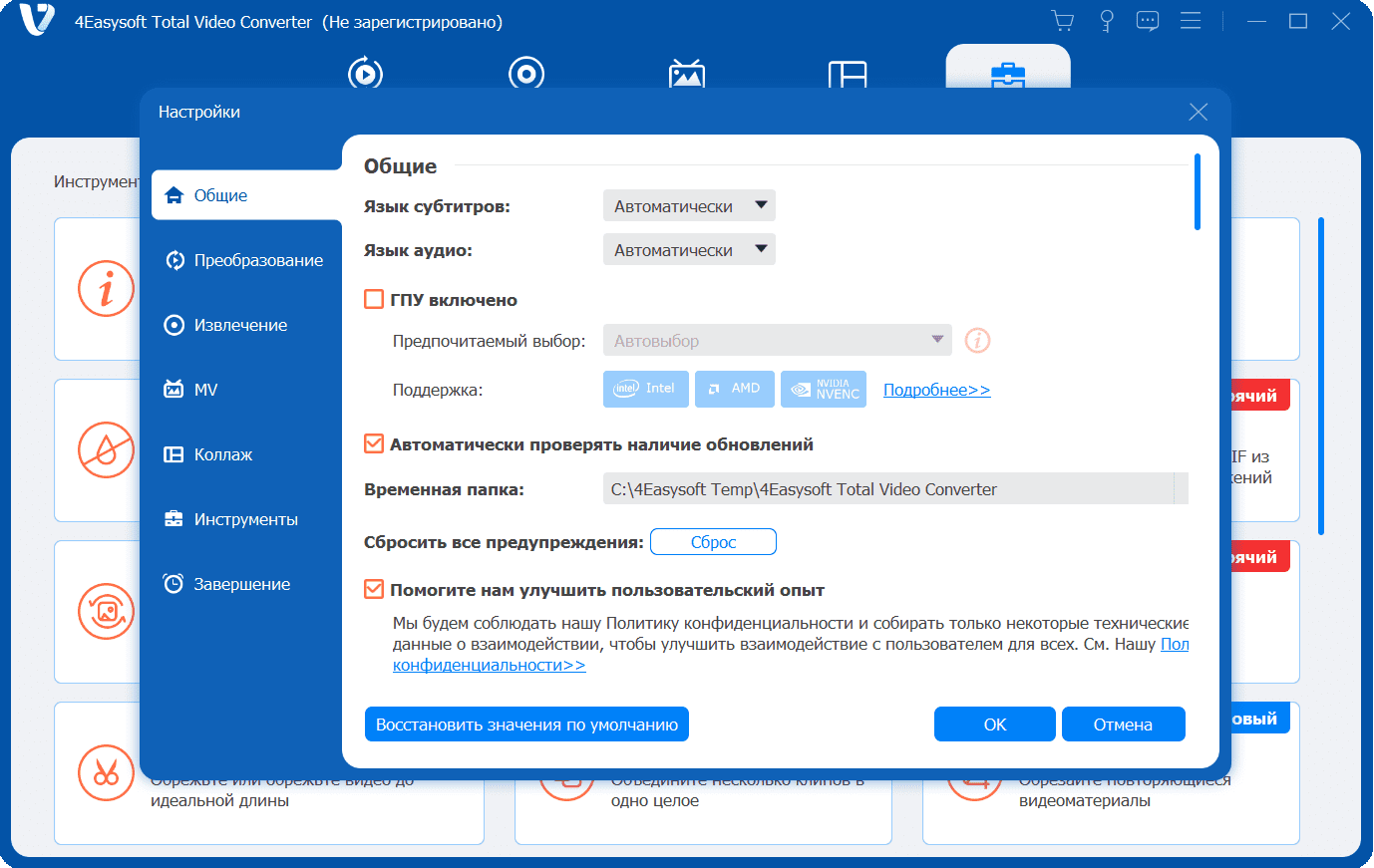This screenshot has height=868, width=1374.
Task: Open the Язык аудио dropdown
Action: (x=689, y=250)
